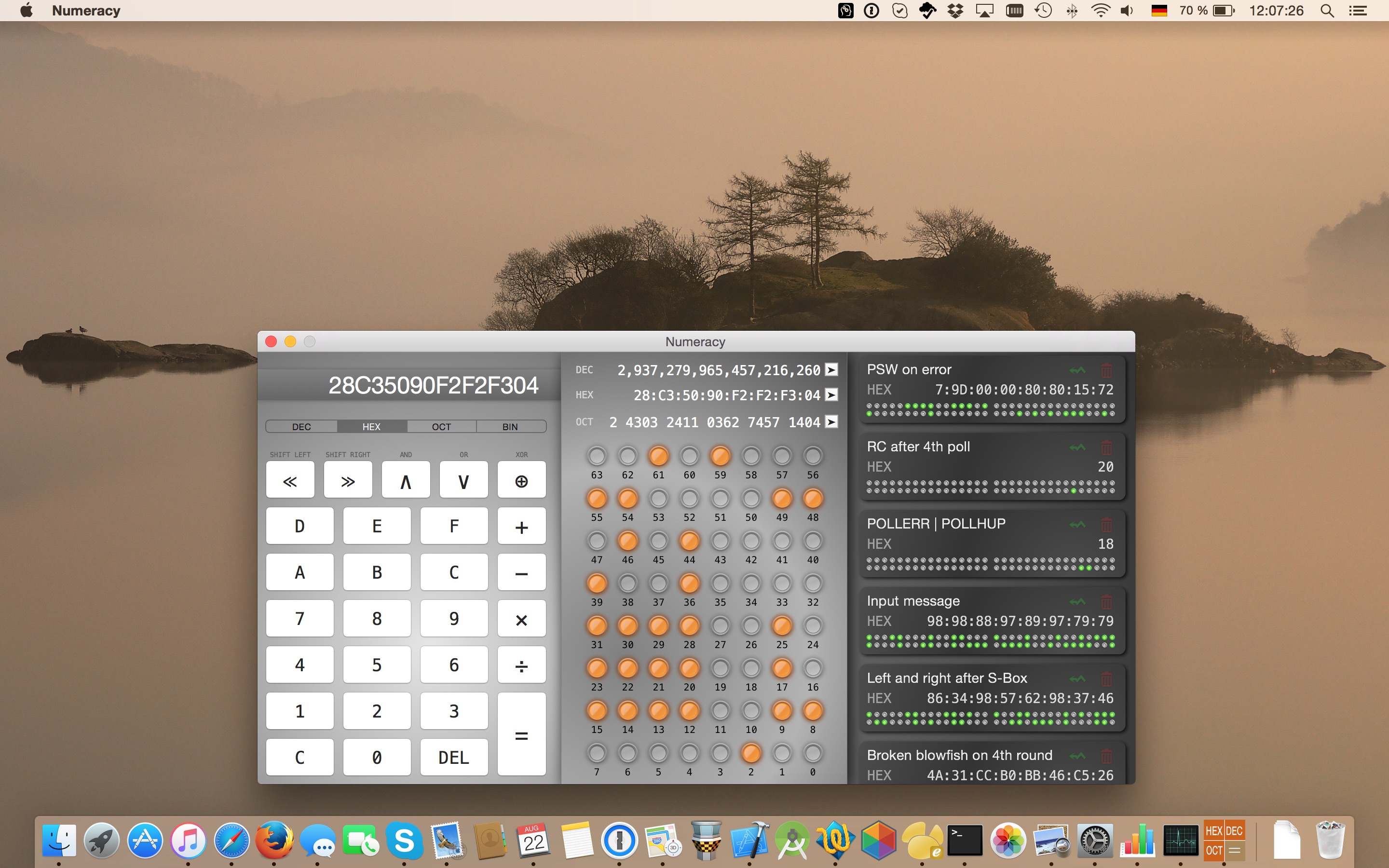This screenshot has width=1389, height=868.
Task: Toggle bit 0 in the bit grid
Action: pyautogui.click(x=813, y=753)
